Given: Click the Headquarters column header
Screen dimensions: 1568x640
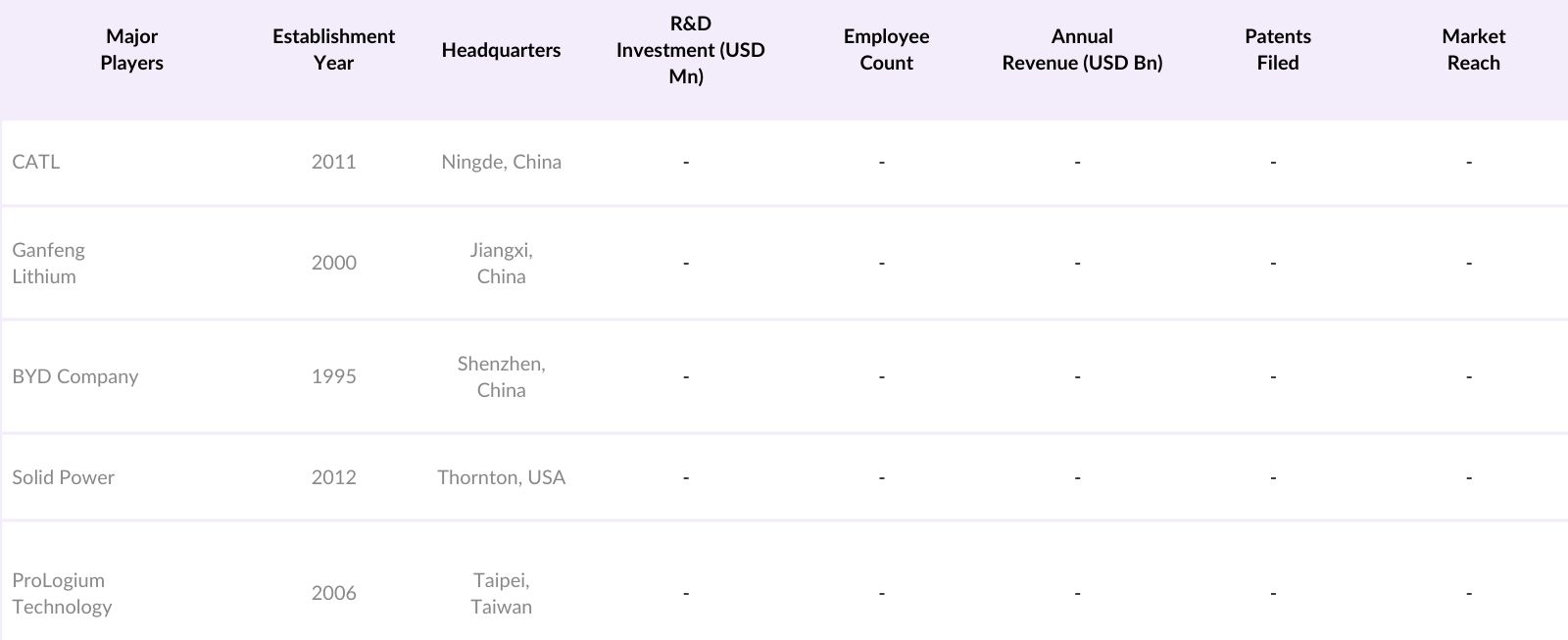Looking at the screenshot, I should 501,50.
